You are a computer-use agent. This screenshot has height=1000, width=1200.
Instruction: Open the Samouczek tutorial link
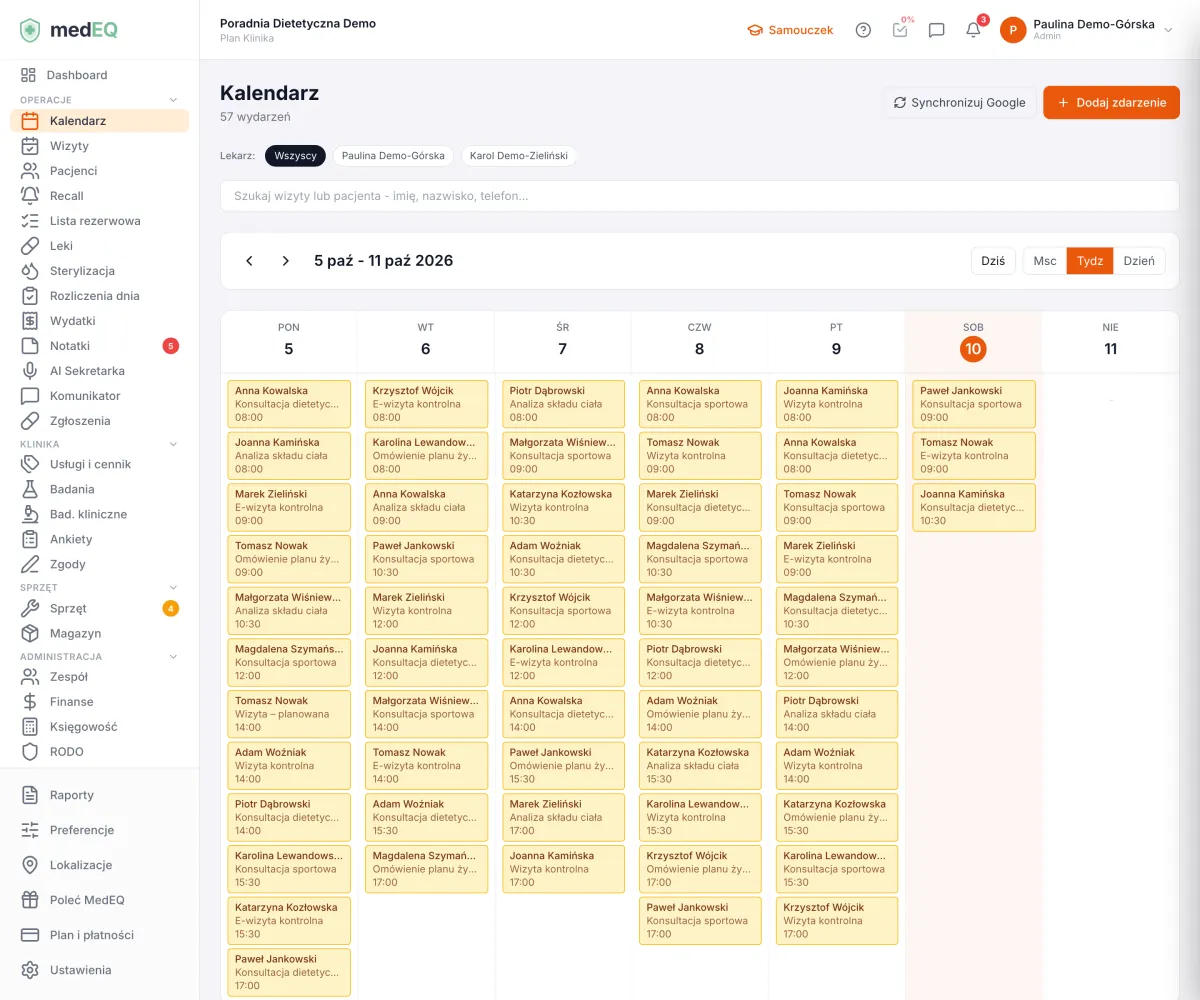[x=790, y=30]
